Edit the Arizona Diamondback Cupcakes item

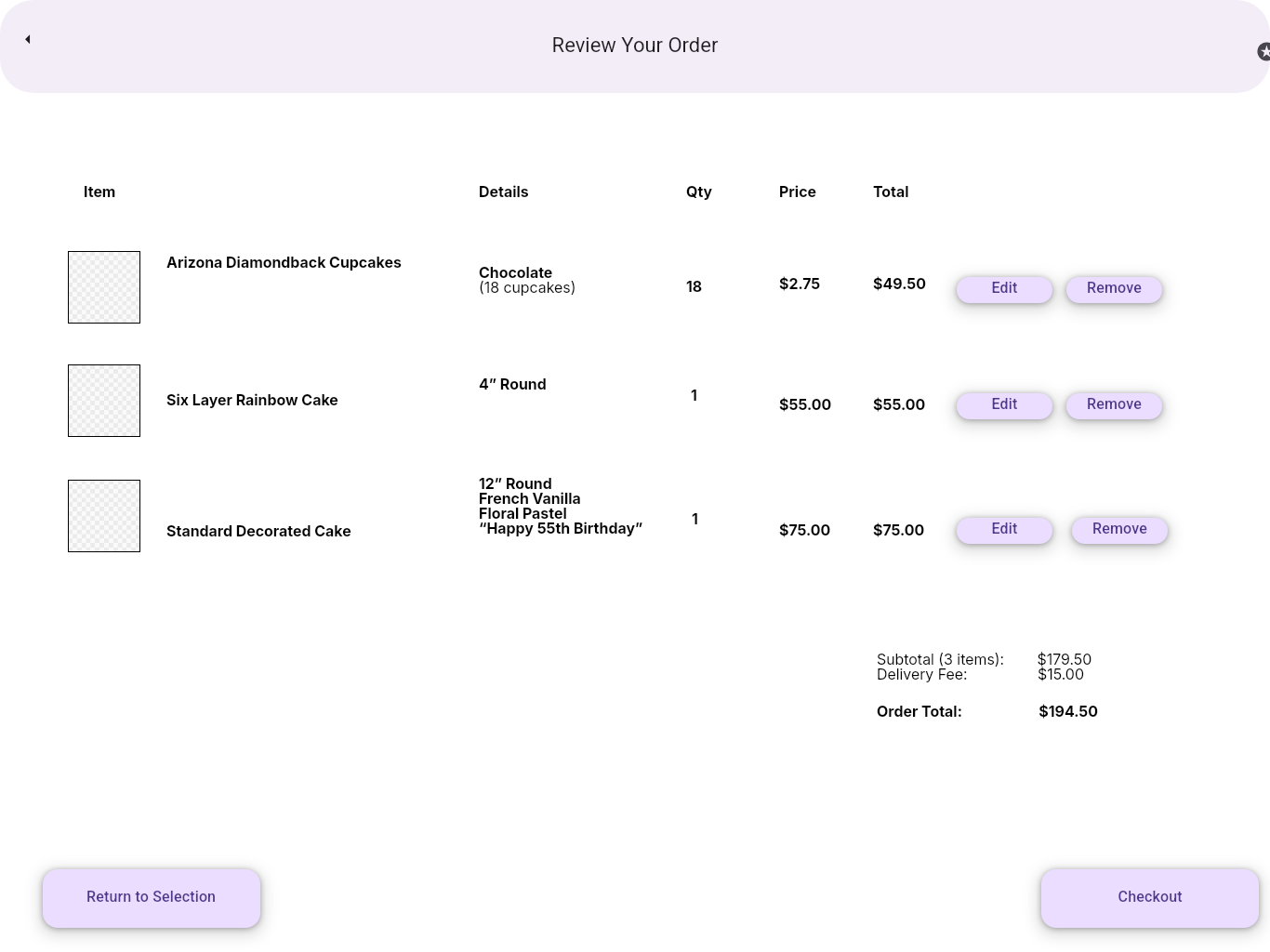click(1004, 288)
